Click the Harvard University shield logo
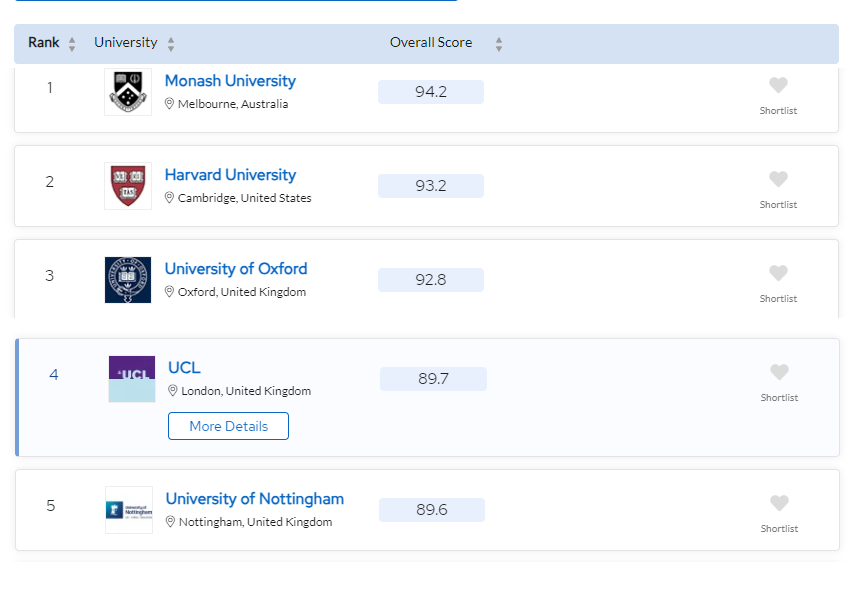The image size is (853, 598). (128, 186)
